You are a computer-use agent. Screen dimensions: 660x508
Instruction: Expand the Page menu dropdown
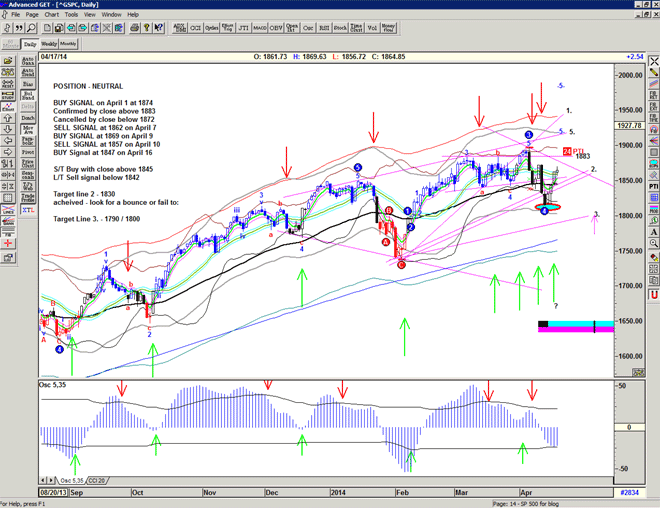pos(32,15)
